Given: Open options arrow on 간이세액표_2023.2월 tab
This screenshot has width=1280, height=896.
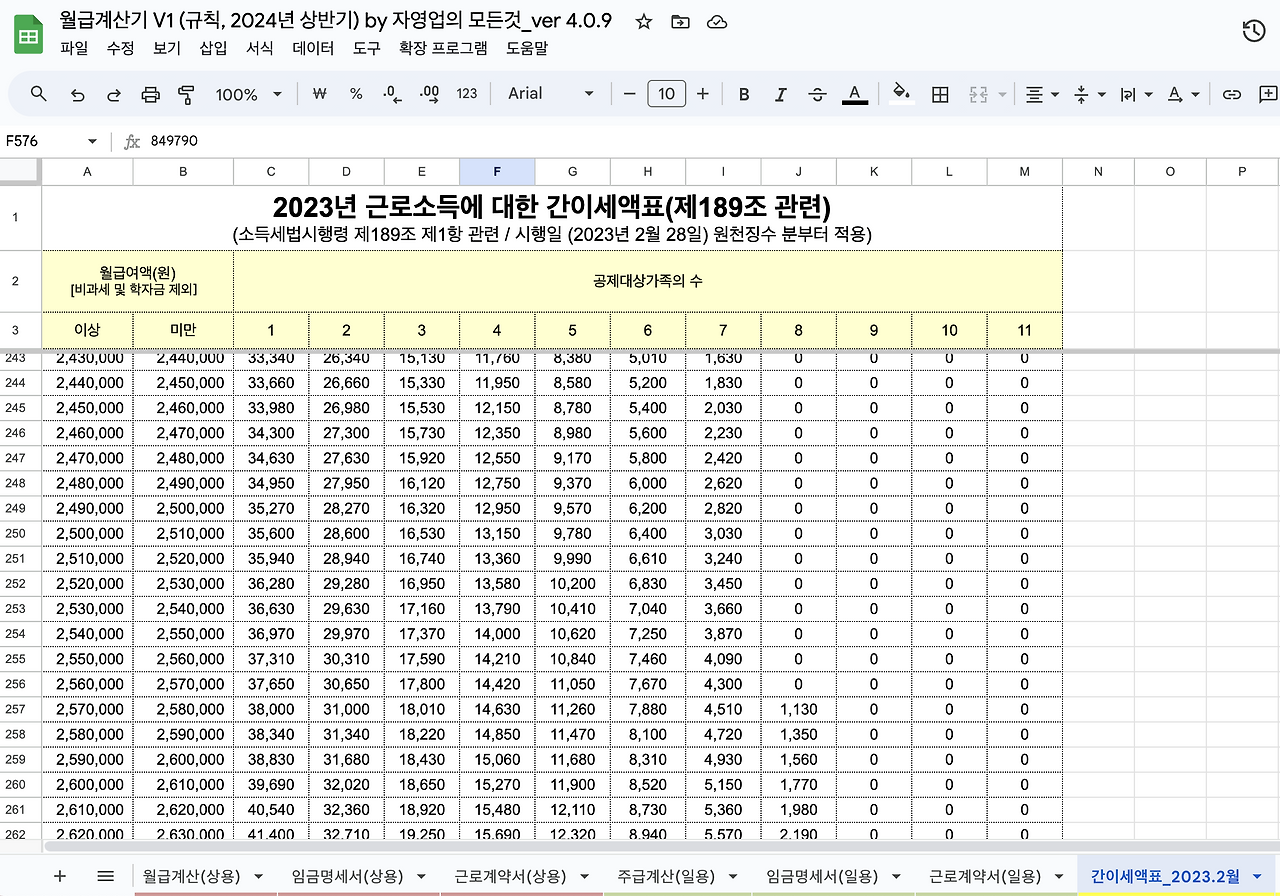Looking at the screenshot, I should (1257, 877).
